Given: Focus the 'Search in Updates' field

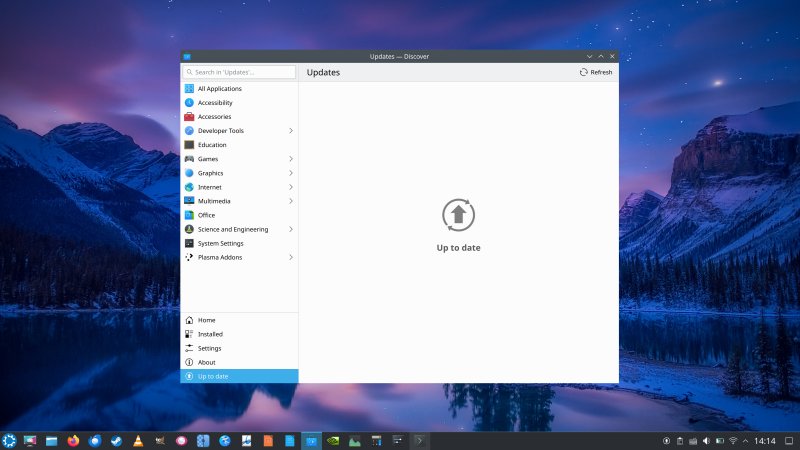Looking at the screenshot, I should click(x=240, y=72).
